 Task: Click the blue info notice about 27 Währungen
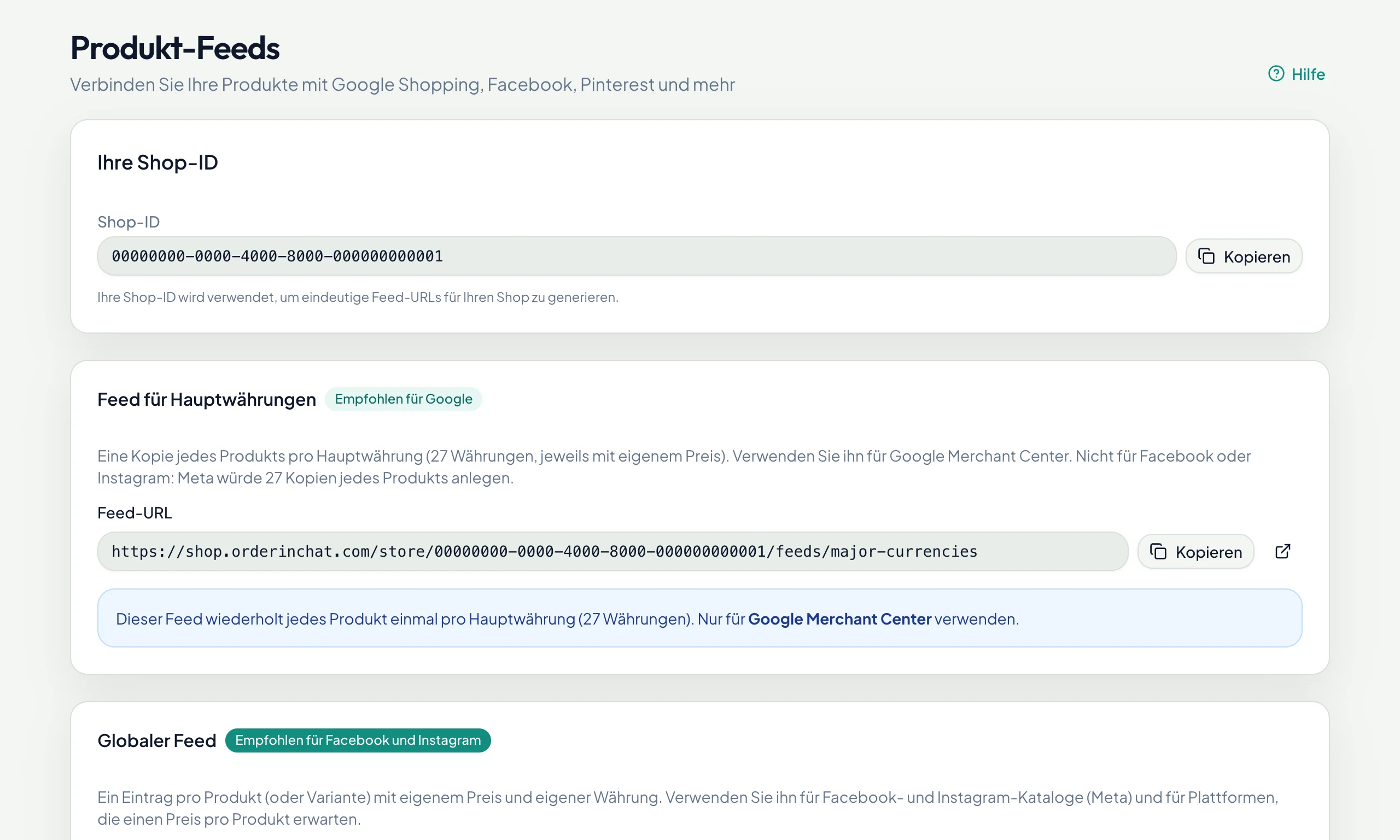[x=699, y=618]
